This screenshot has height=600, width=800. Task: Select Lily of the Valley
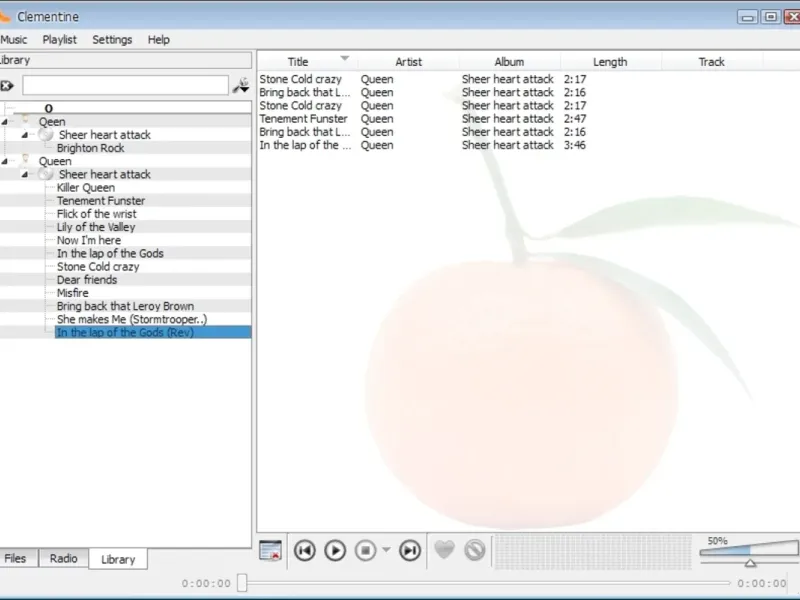[x=96, y=227]
